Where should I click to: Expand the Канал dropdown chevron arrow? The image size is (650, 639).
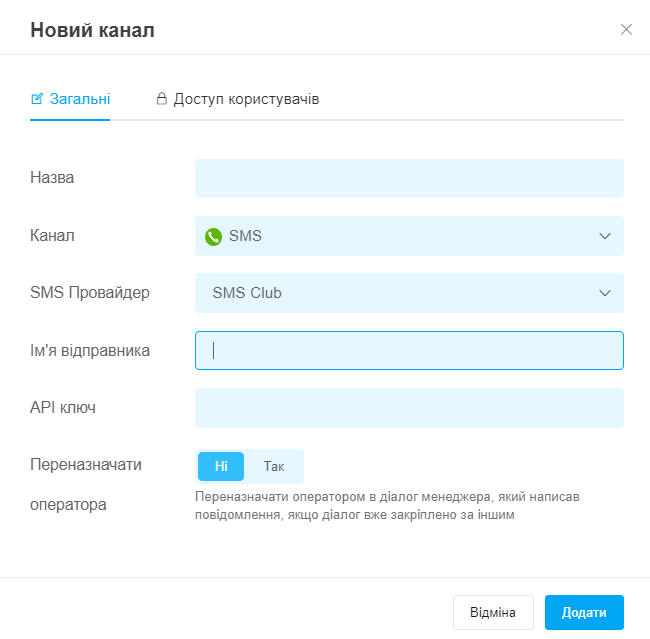tap(605, 236)
